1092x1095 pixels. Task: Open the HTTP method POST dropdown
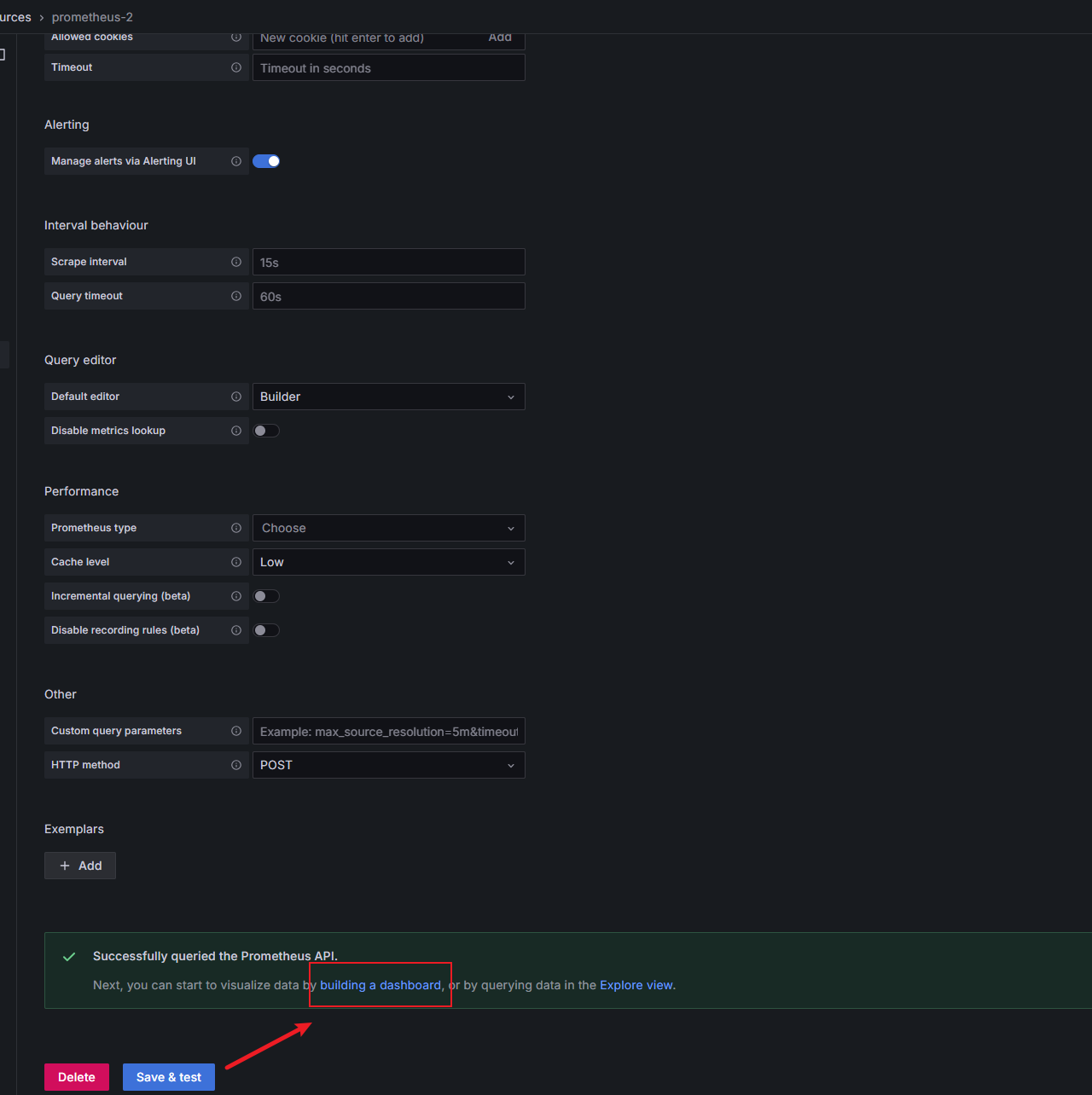click(388, 765)
